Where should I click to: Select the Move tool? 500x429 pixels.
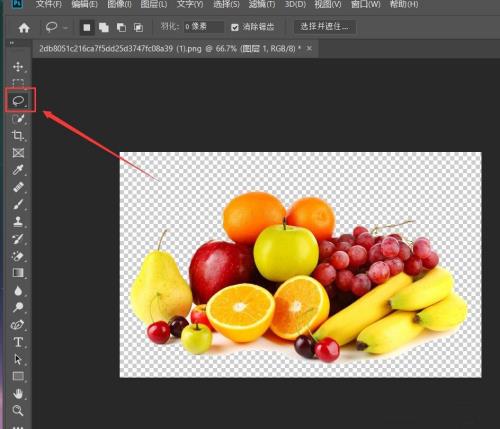pyautogui.click(x=18, y=67)
